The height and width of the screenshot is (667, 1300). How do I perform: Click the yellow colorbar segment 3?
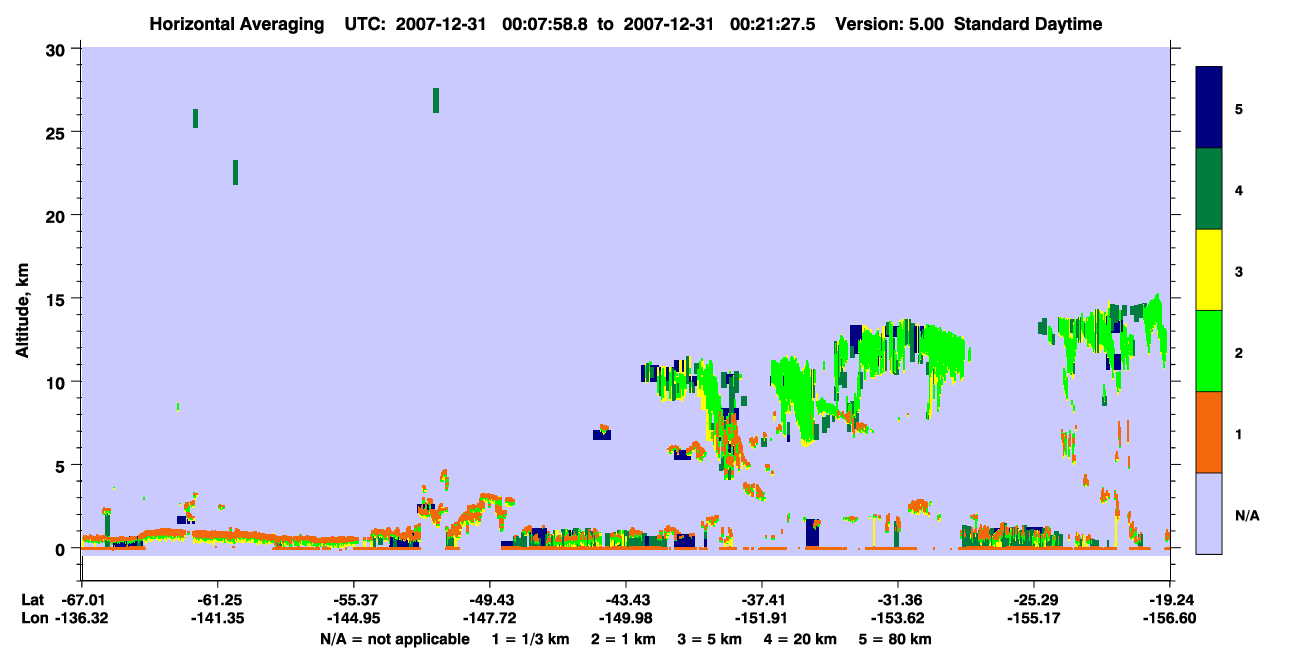pos(1209,270)
